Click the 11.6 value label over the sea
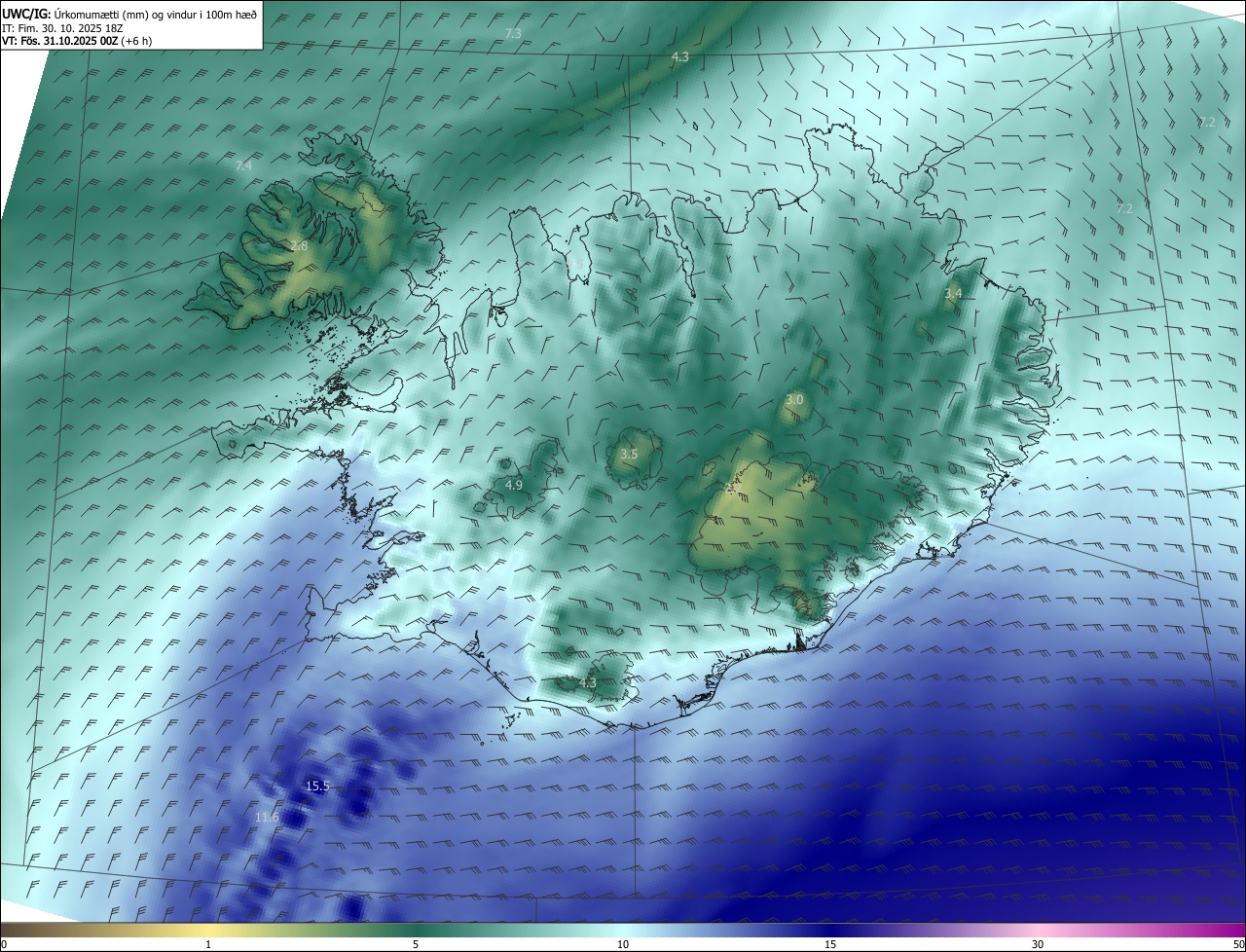The width and height of the screenshot is (1246, 952). point(268,817)
